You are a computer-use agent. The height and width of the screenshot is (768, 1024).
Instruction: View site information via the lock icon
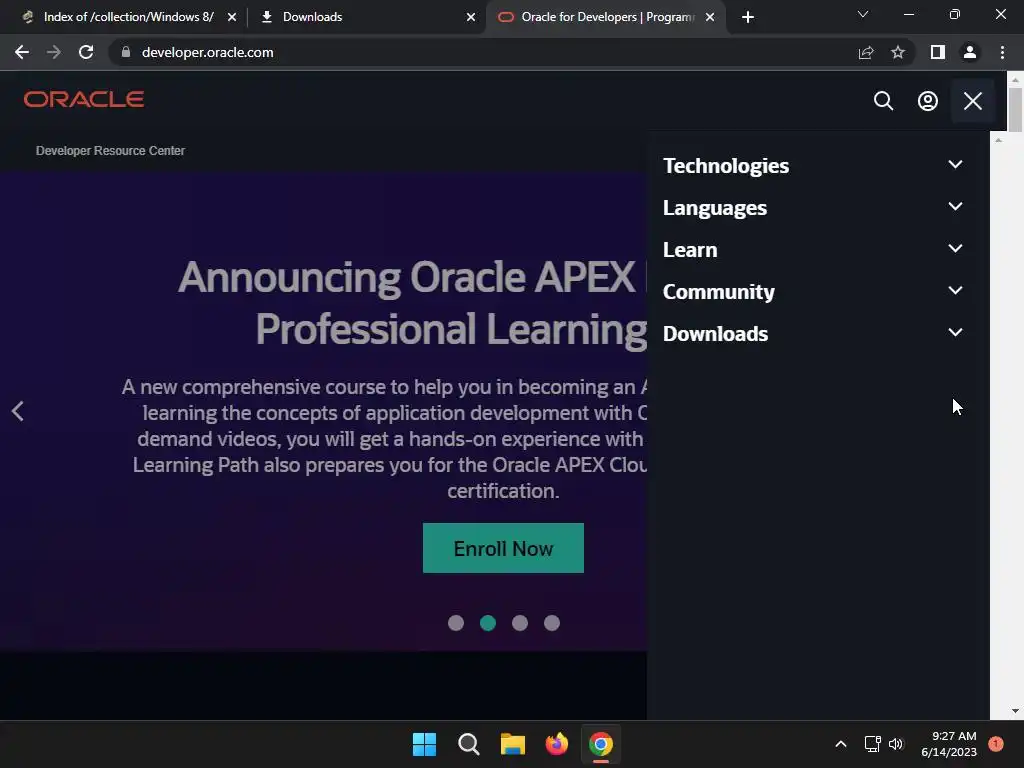pyautogui.click(x=126, y=52)
